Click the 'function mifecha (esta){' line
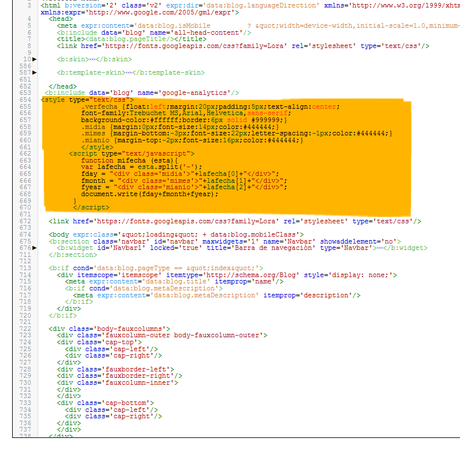 click(130, 160)
